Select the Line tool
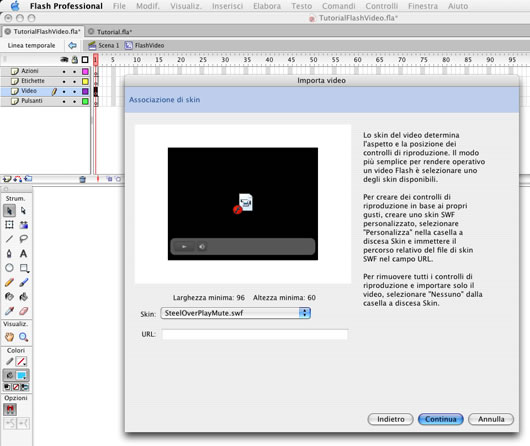 coord(9,239)
